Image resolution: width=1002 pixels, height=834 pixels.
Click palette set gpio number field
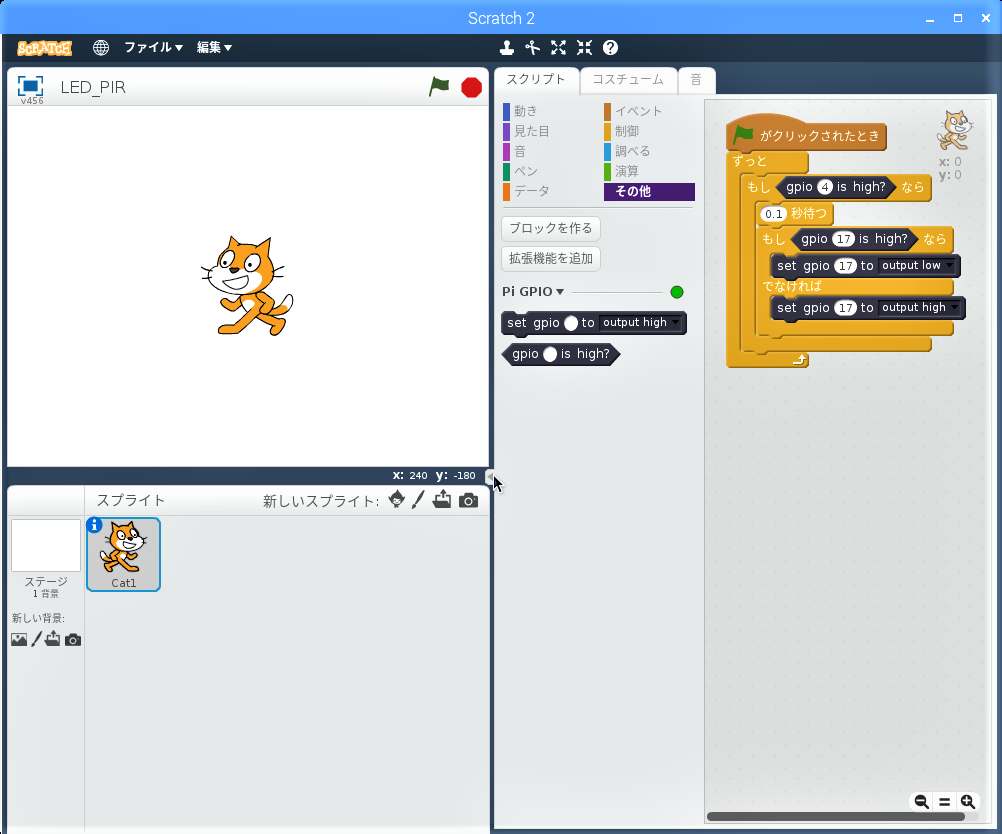pos(571,323)
